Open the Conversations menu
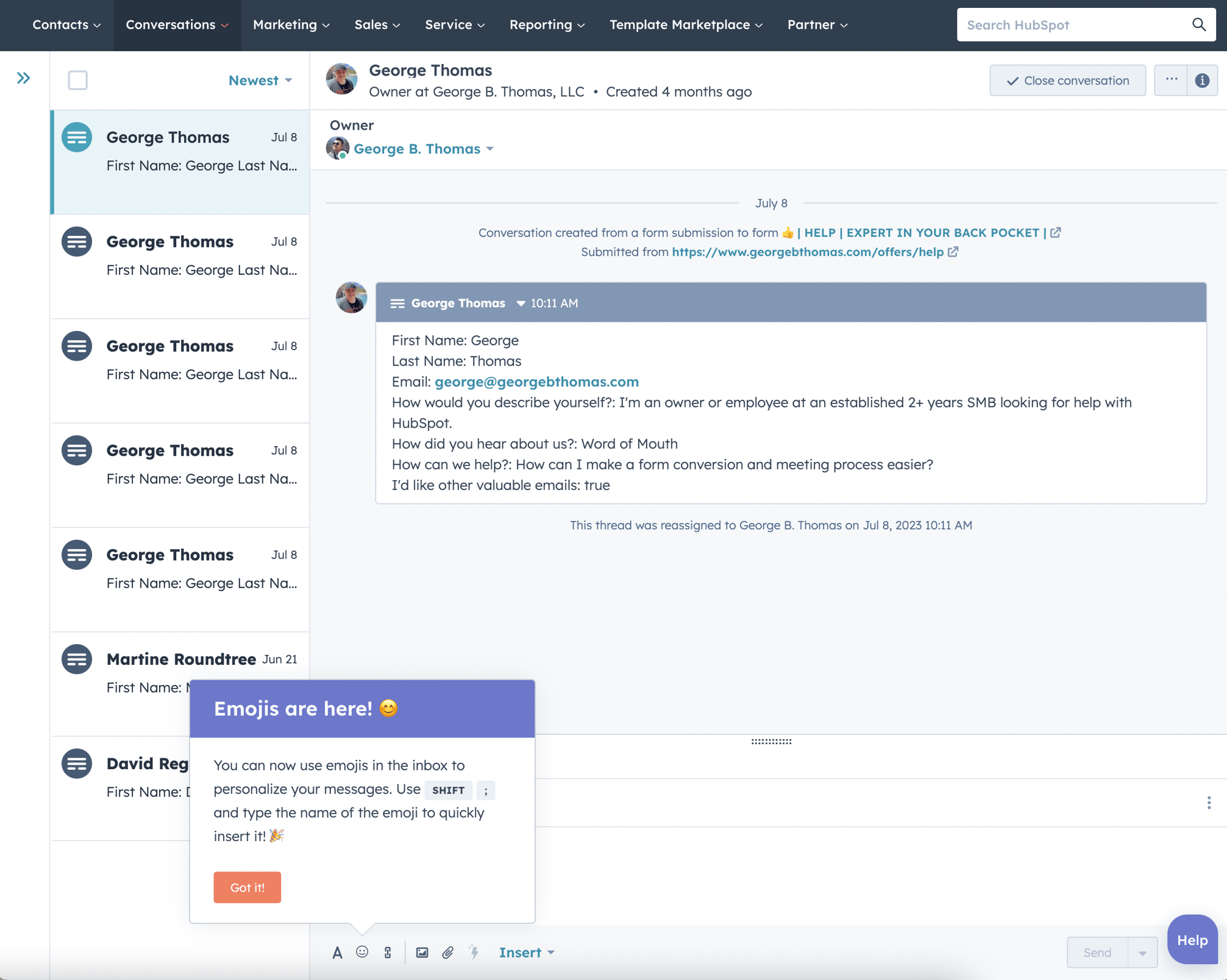The image size is (1227, 980). pyautogui.click(x=177, y=25)
